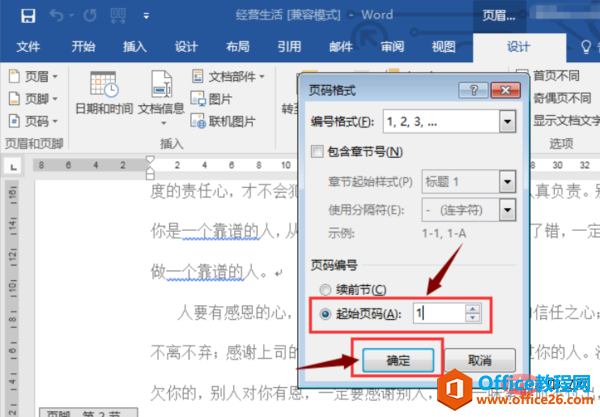Screen dimensions: 600x417
Task: Open the 文档部件 dropdown
Action: 228,77
